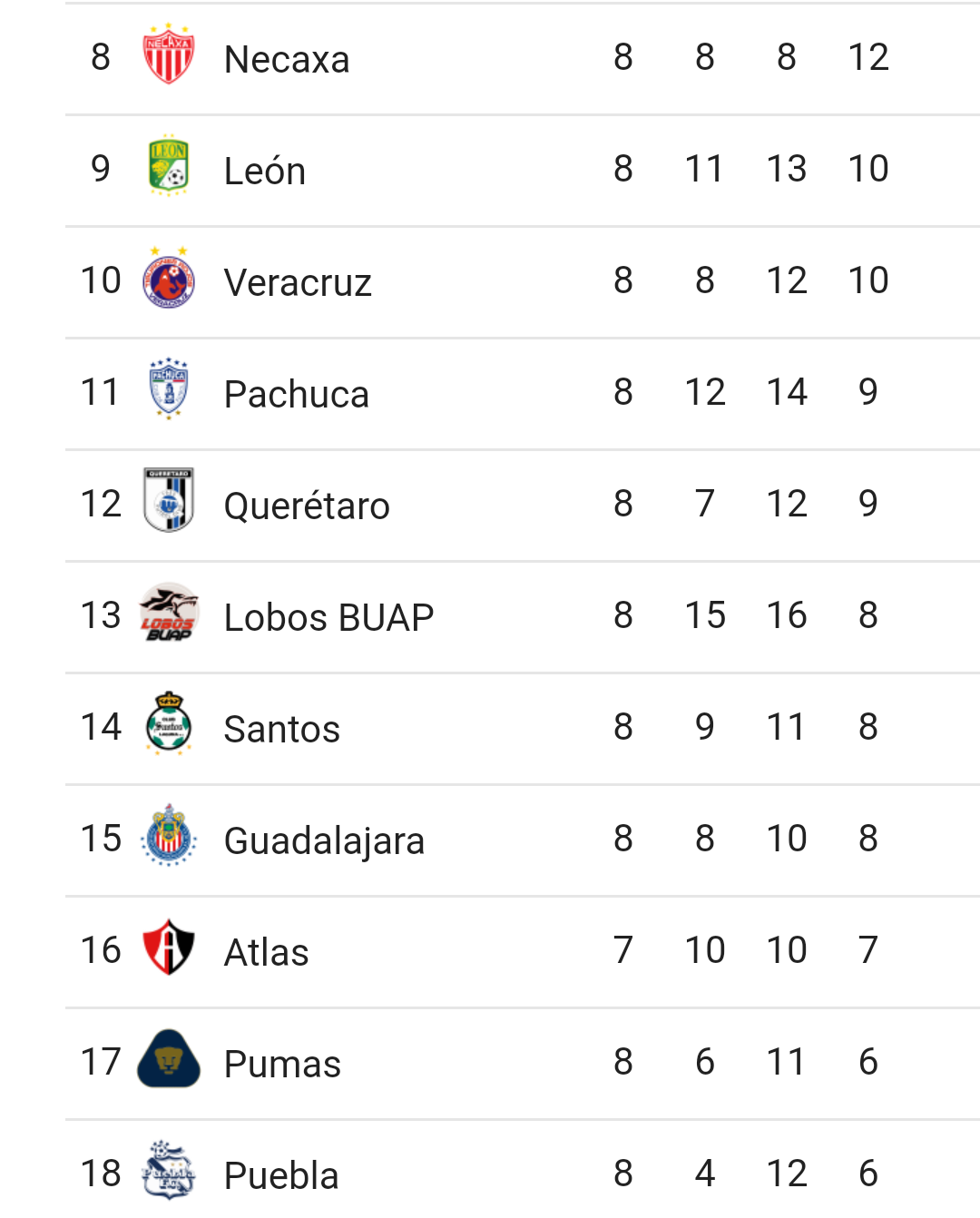The height and width of the screenshot is (1218, 980).
Task: Click the León club logo
Action: 169,167
